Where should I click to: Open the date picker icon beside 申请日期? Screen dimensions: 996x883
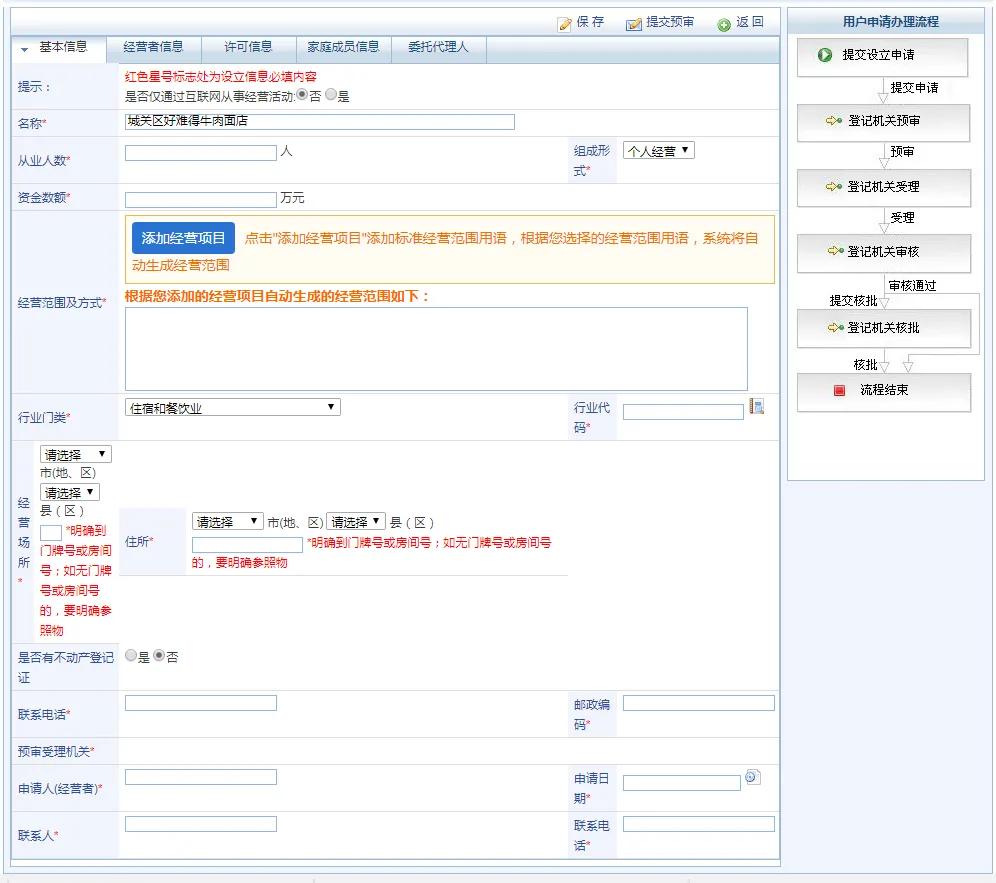753,777
